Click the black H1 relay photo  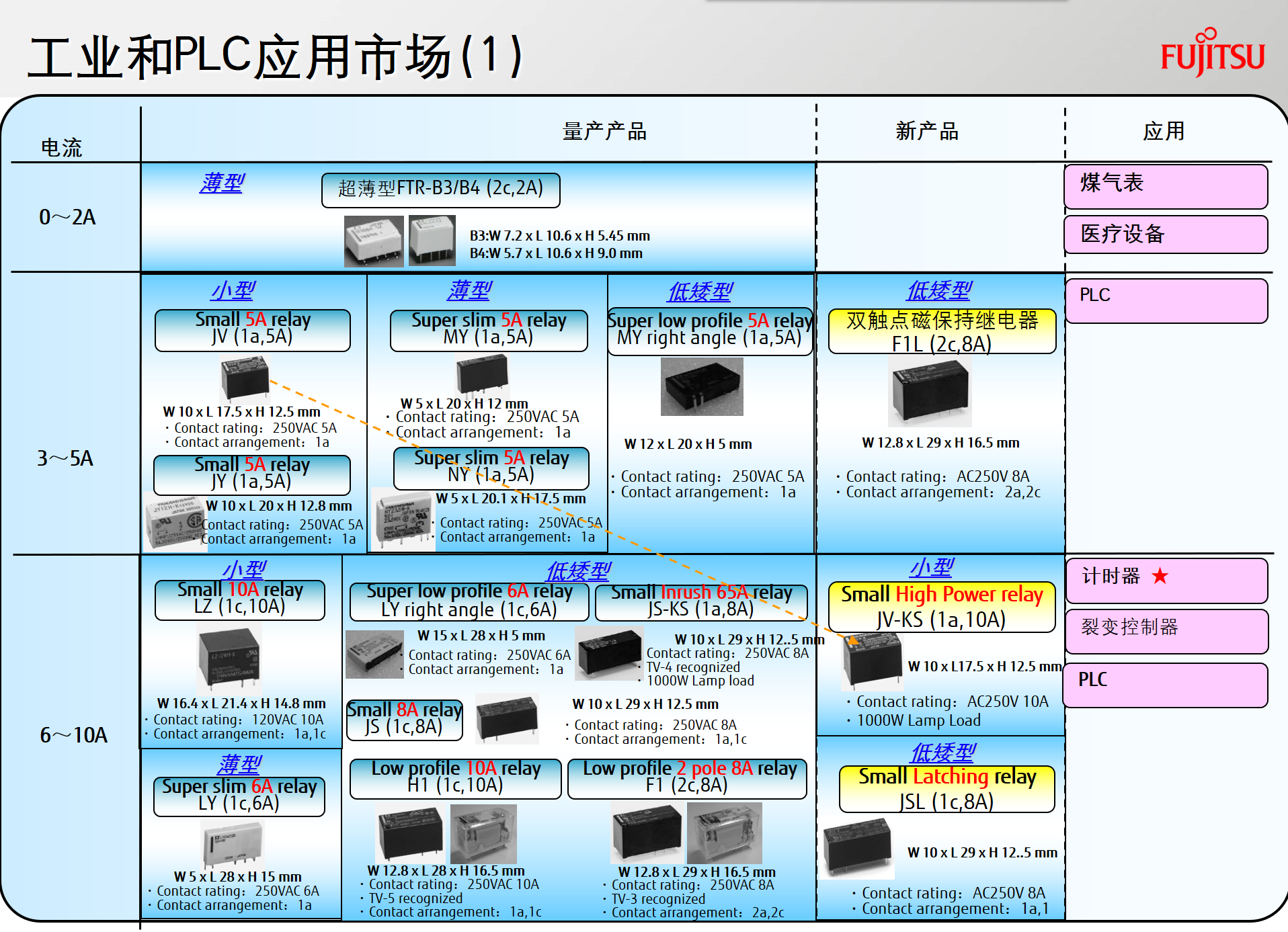tap(409, 835)
